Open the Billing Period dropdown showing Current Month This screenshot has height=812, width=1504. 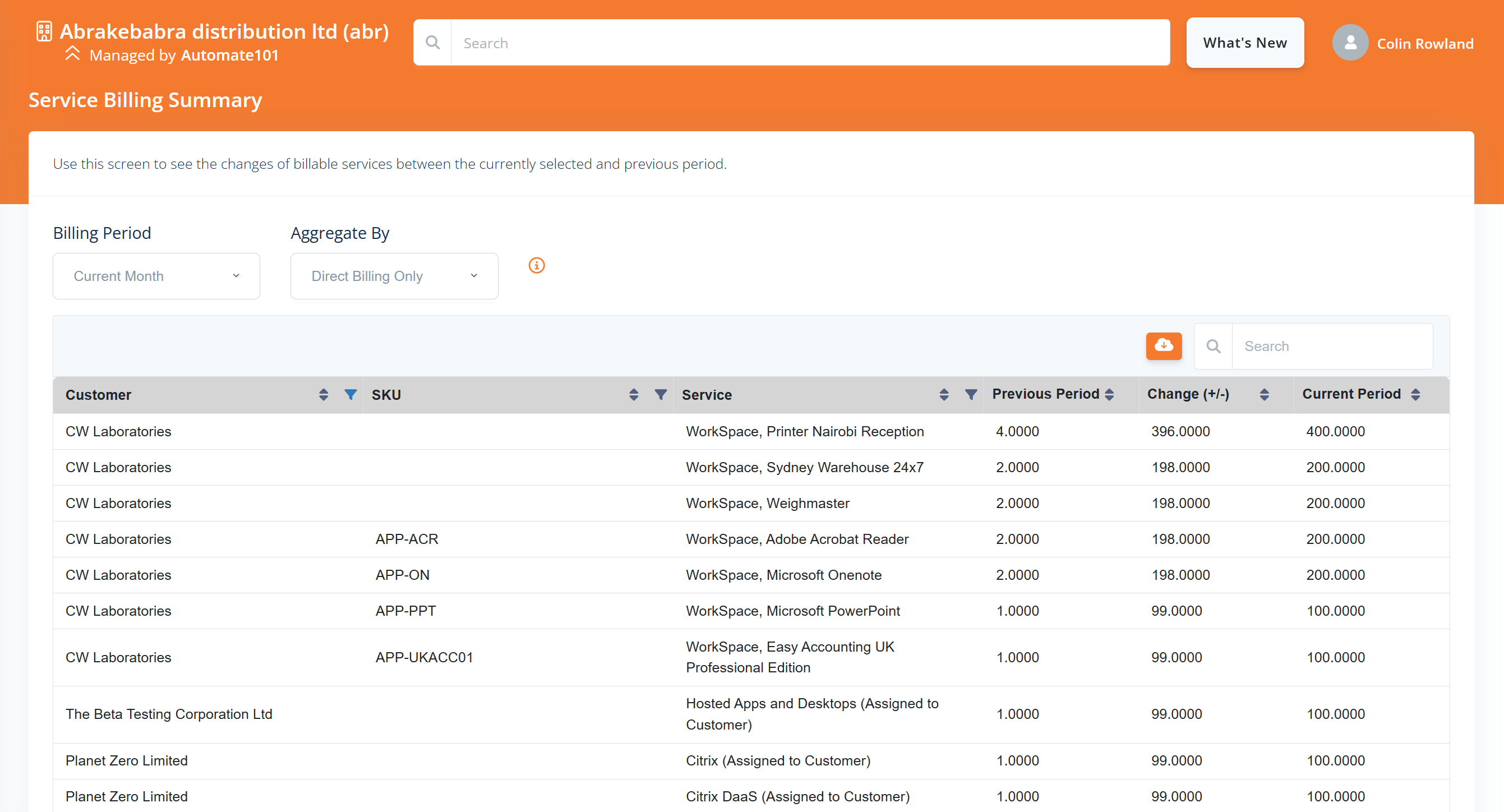tap(155, 275)
